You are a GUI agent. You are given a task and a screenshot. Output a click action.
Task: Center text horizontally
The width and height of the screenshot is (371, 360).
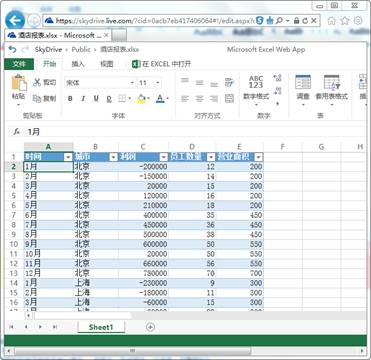coord(199,99)
